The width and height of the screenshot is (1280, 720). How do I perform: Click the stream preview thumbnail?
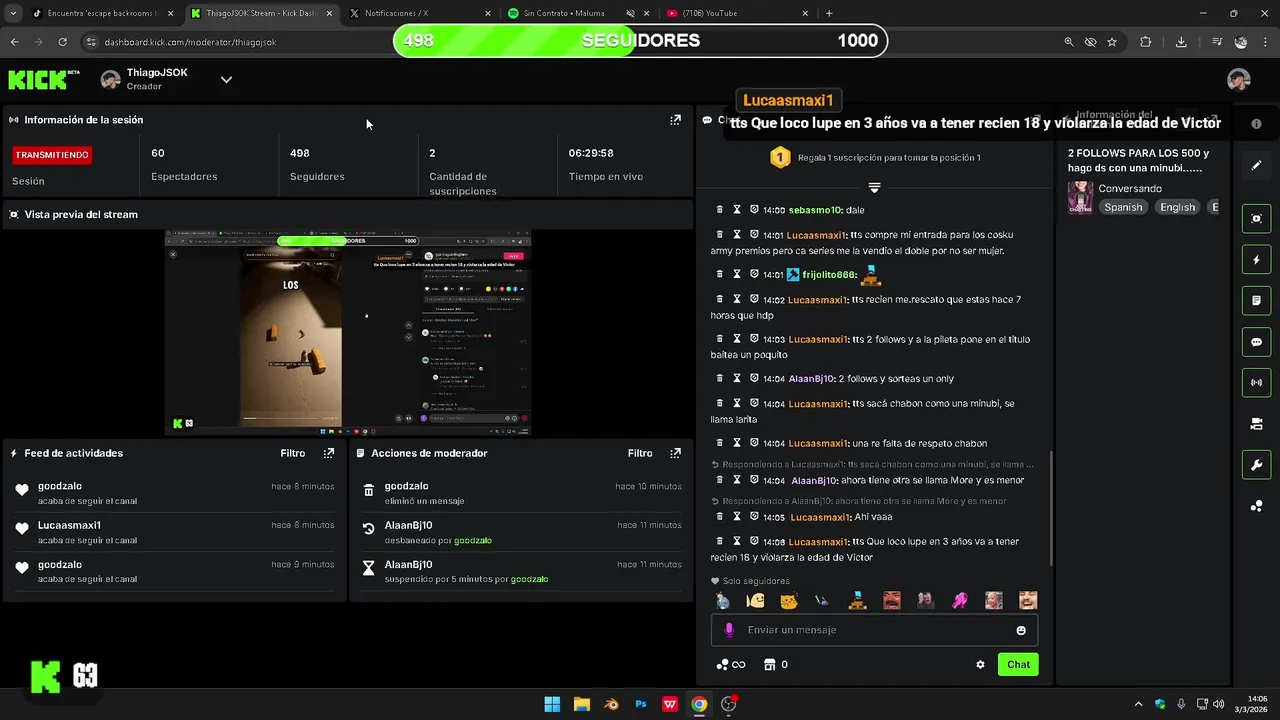coord(348,333)
